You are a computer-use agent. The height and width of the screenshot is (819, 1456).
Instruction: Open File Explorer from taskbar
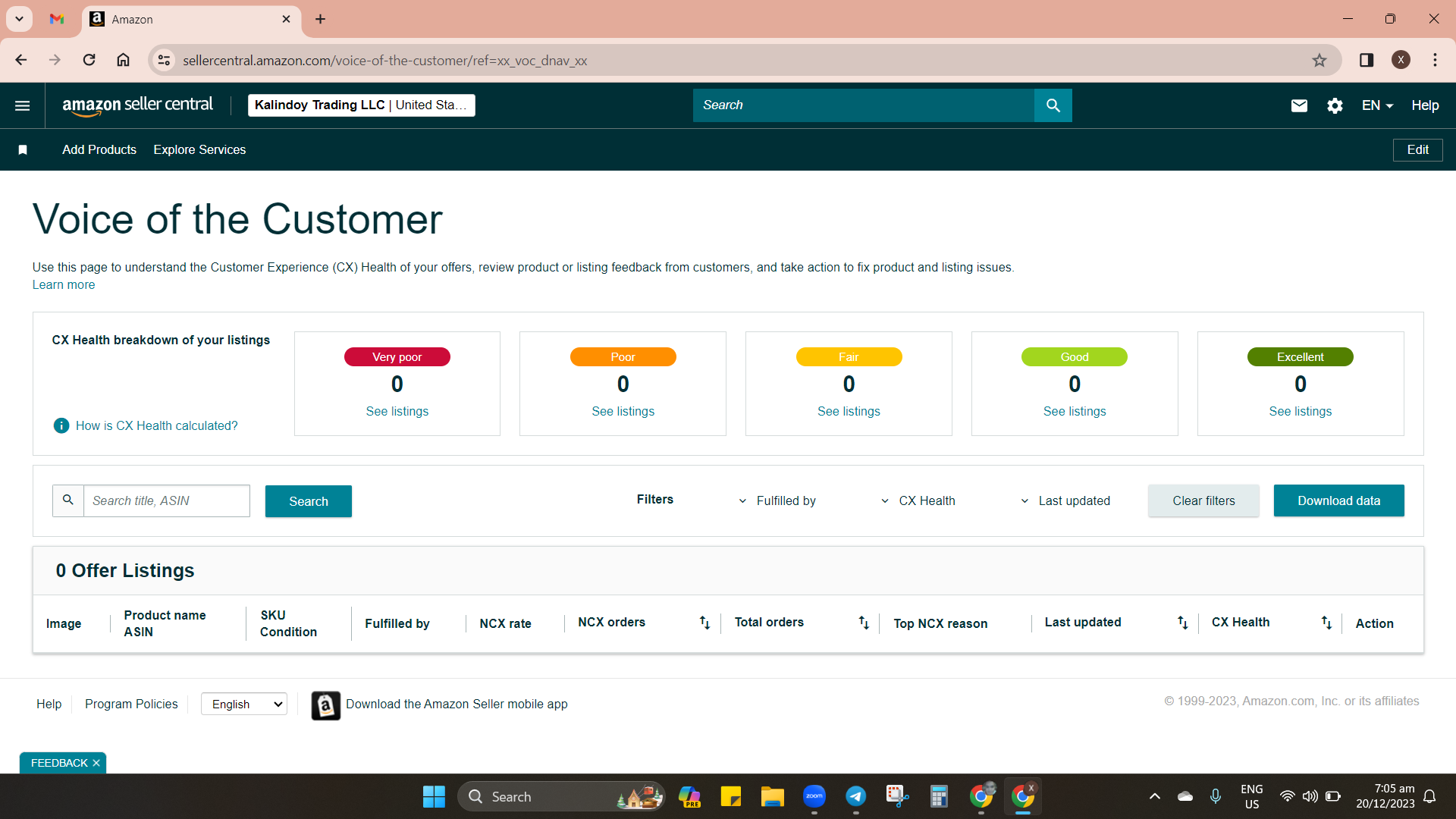coord(772,796)
